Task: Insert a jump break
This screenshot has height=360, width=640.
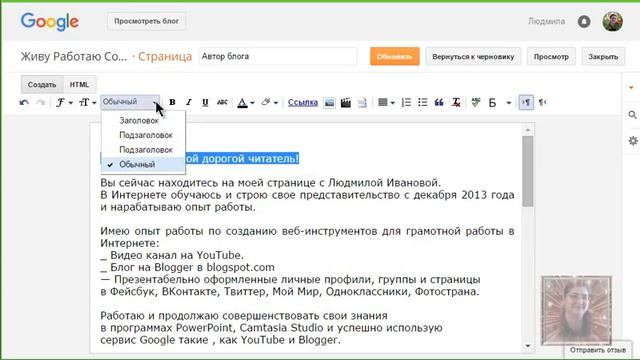Action: coord(362,103)
